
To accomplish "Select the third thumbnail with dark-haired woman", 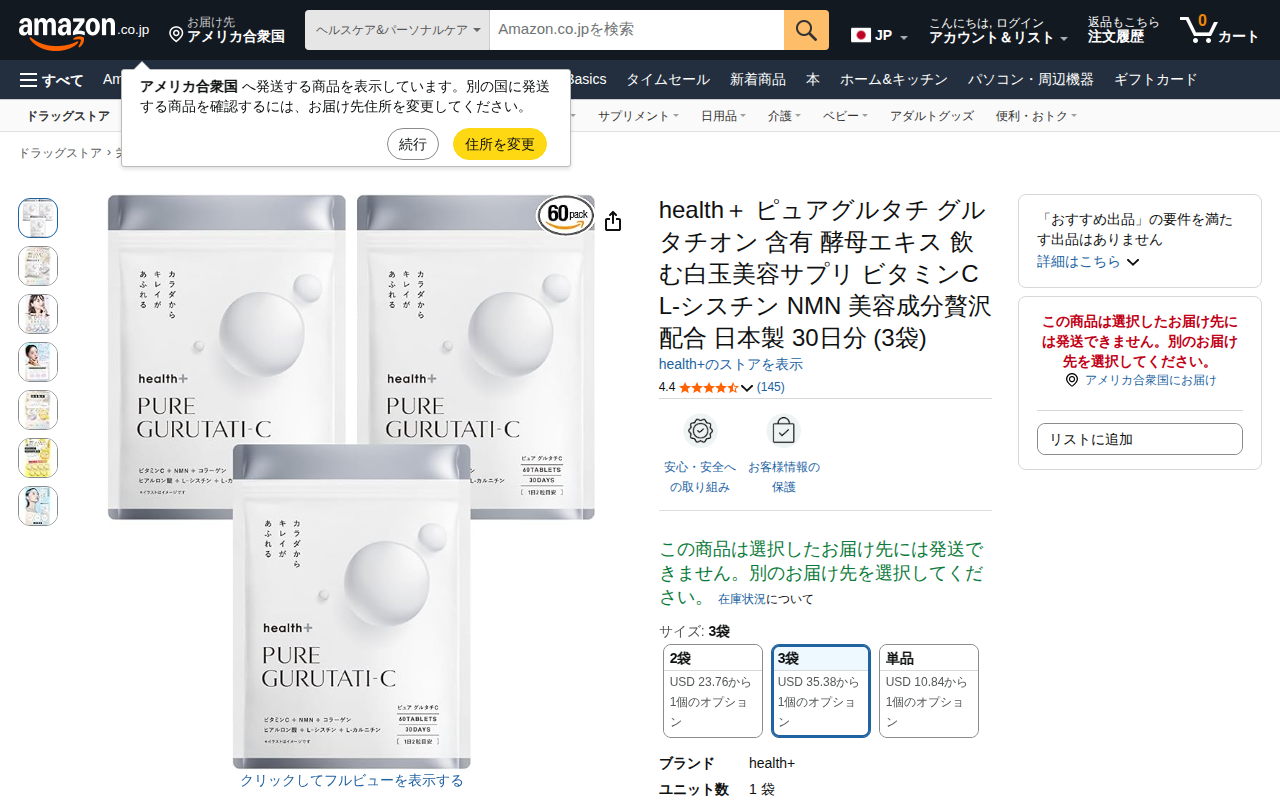I will coord(38,314).
